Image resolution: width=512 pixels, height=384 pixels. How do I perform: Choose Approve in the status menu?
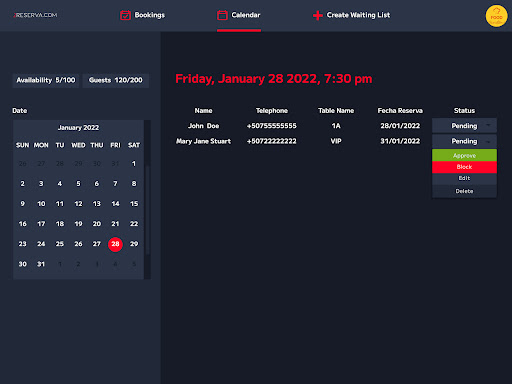pos(464,155)
